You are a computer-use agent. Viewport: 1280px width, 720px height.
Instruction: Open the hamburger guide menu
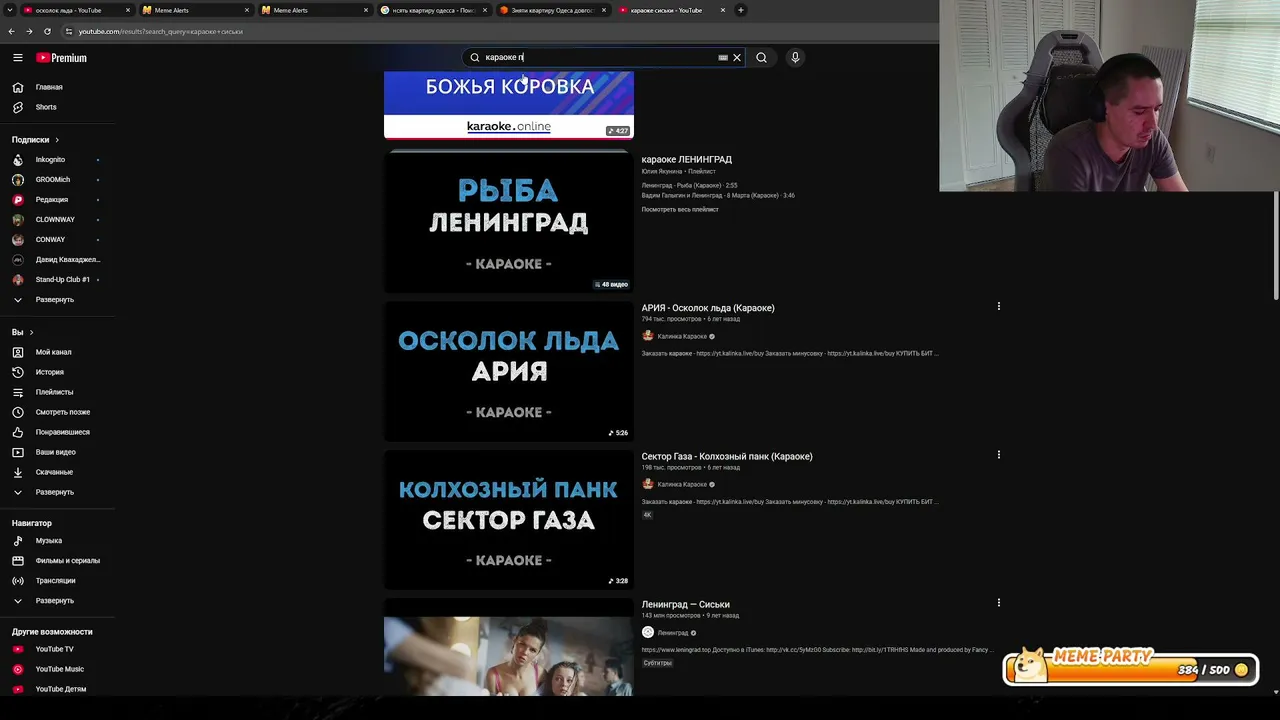click(18, 58)
